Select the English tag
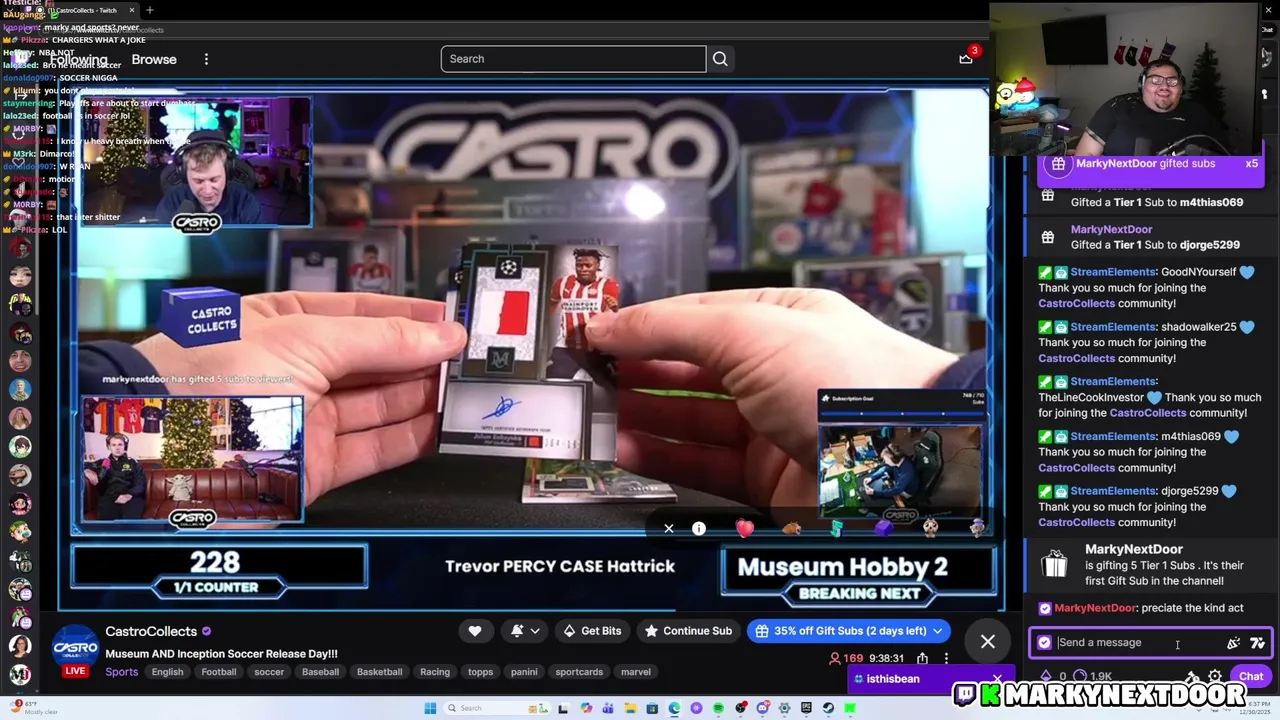This screenshot has width=1280, height=720. pos(167,672)
